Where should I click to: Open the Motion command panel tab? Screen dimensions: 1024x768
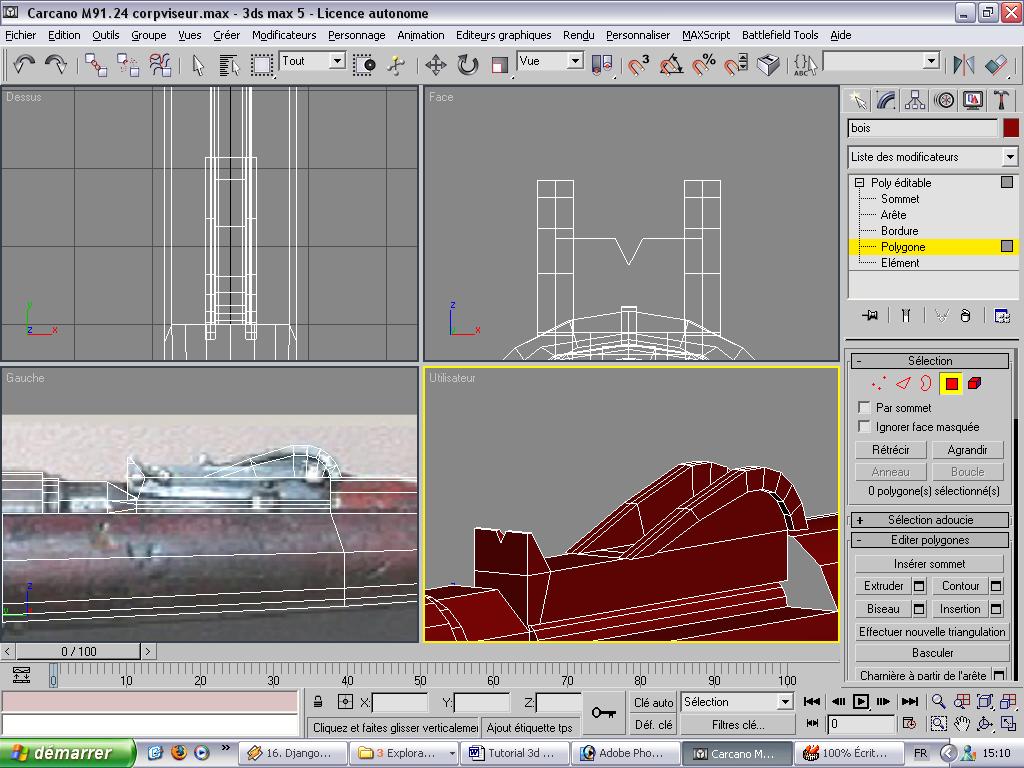944,100
